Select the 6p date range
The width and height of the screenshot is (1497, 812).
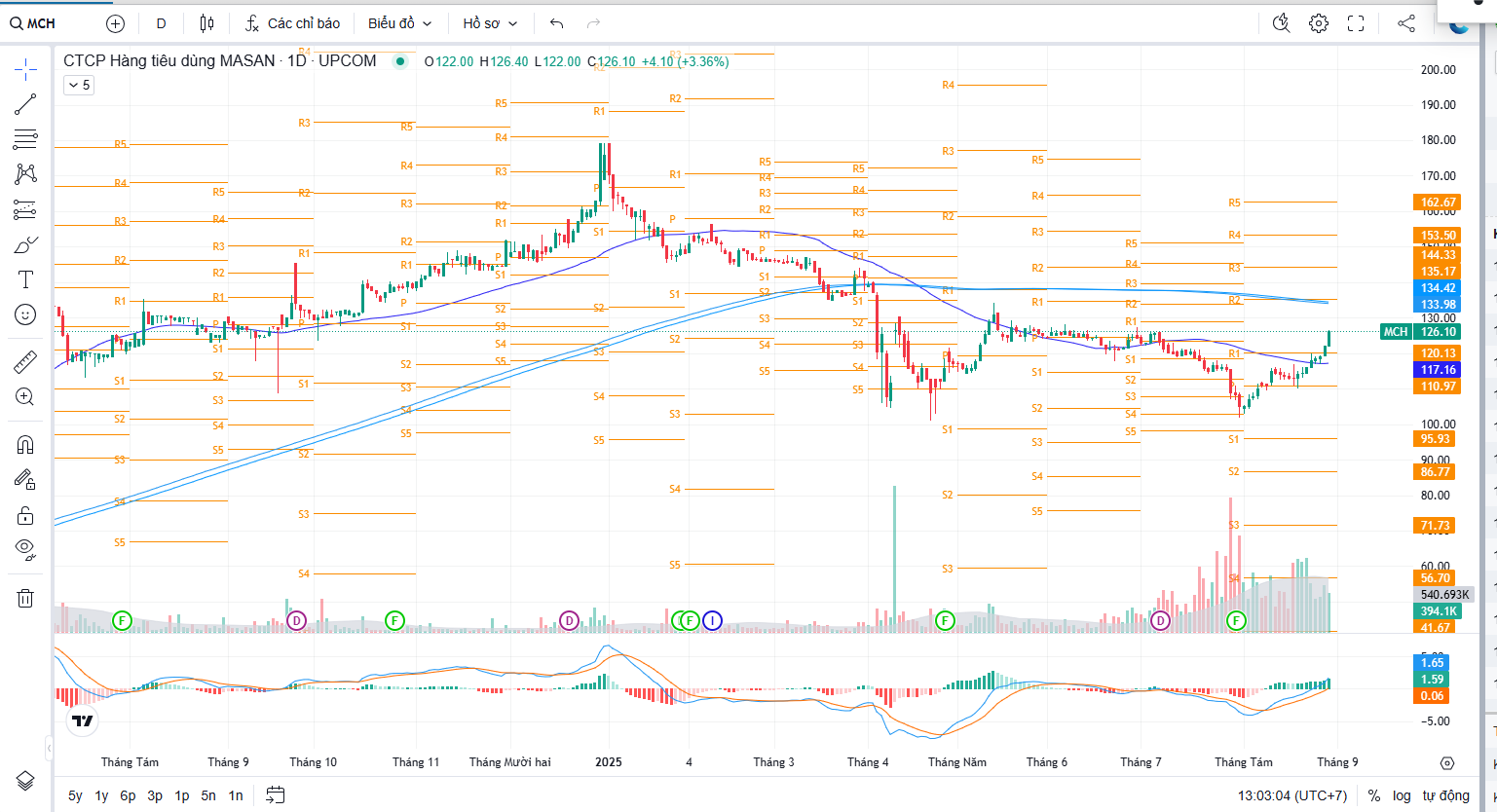click(128, 795)
